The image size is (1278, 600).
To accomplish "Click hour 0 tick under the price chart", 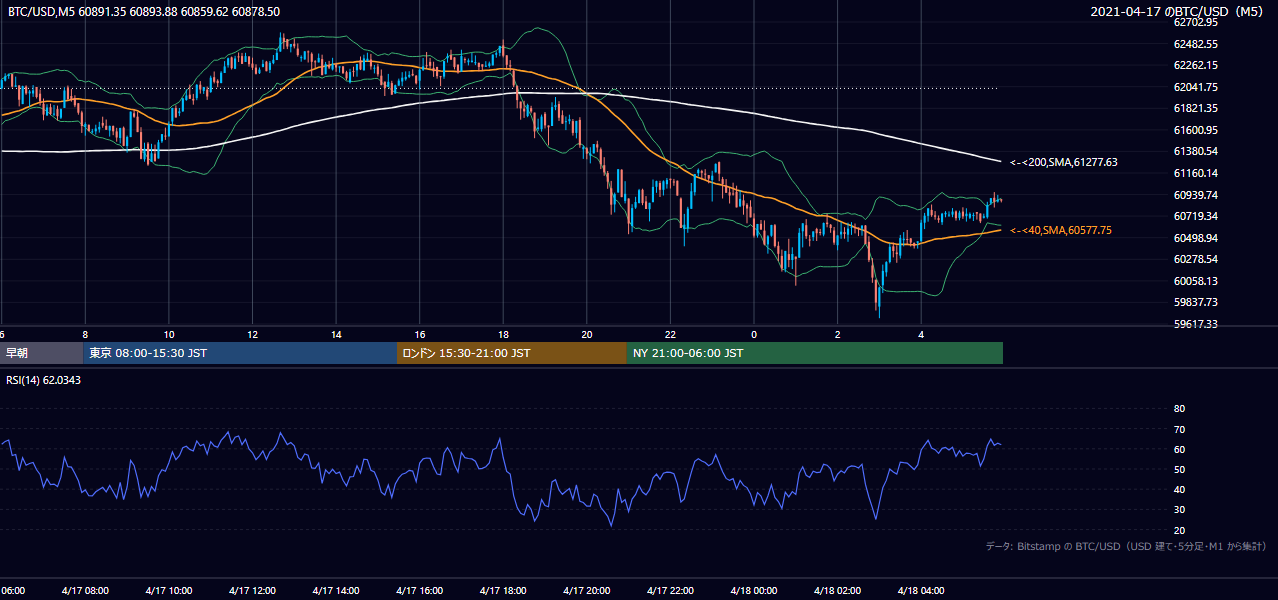I will click(754, 334).
